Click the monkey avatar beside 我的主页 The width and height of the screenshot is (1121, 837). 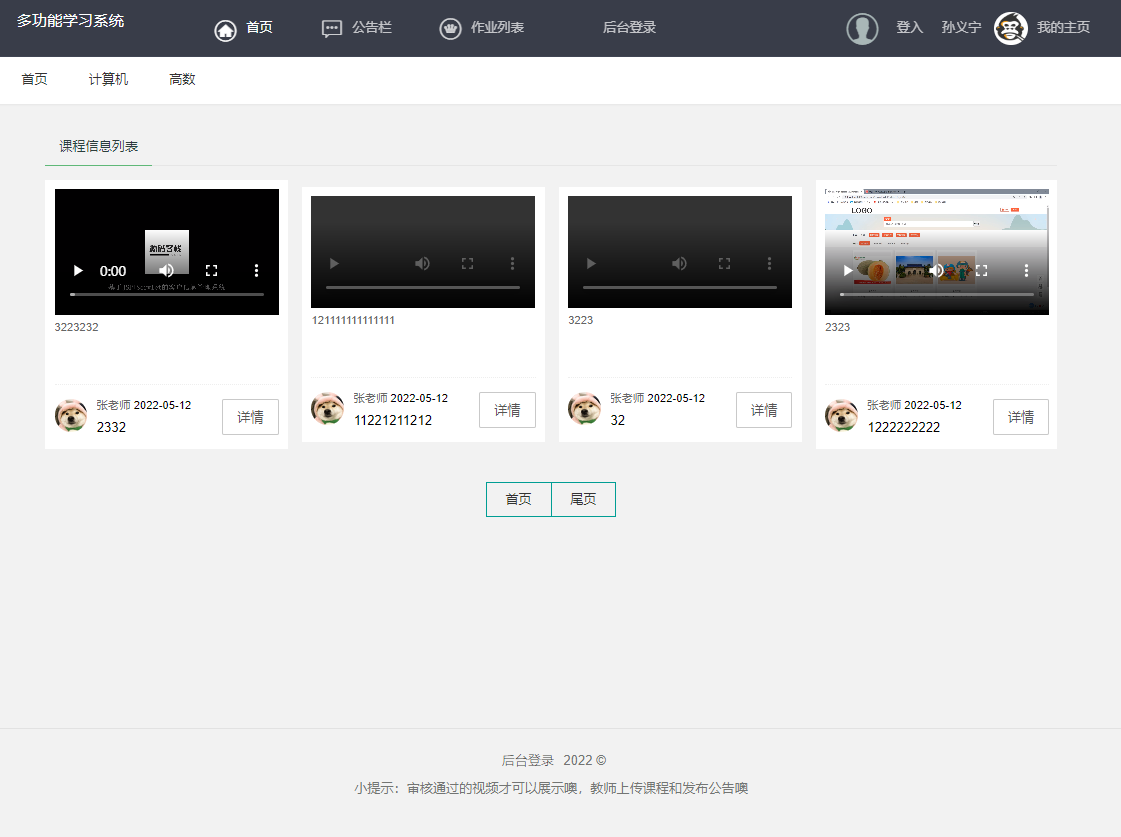pyautogui.click(x=1011, y=29)
